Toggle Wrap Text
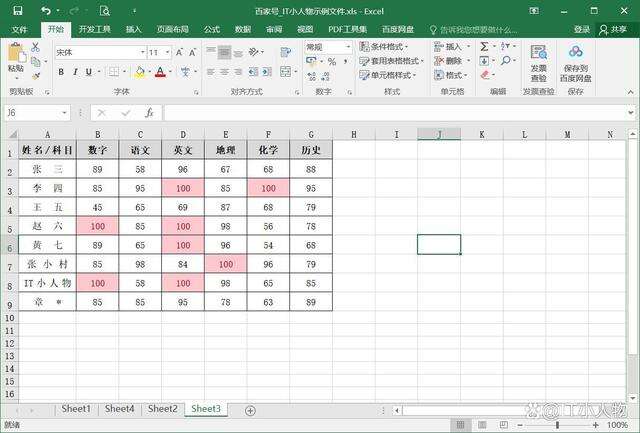Screen dimensions: 640x433 (286, 52)
